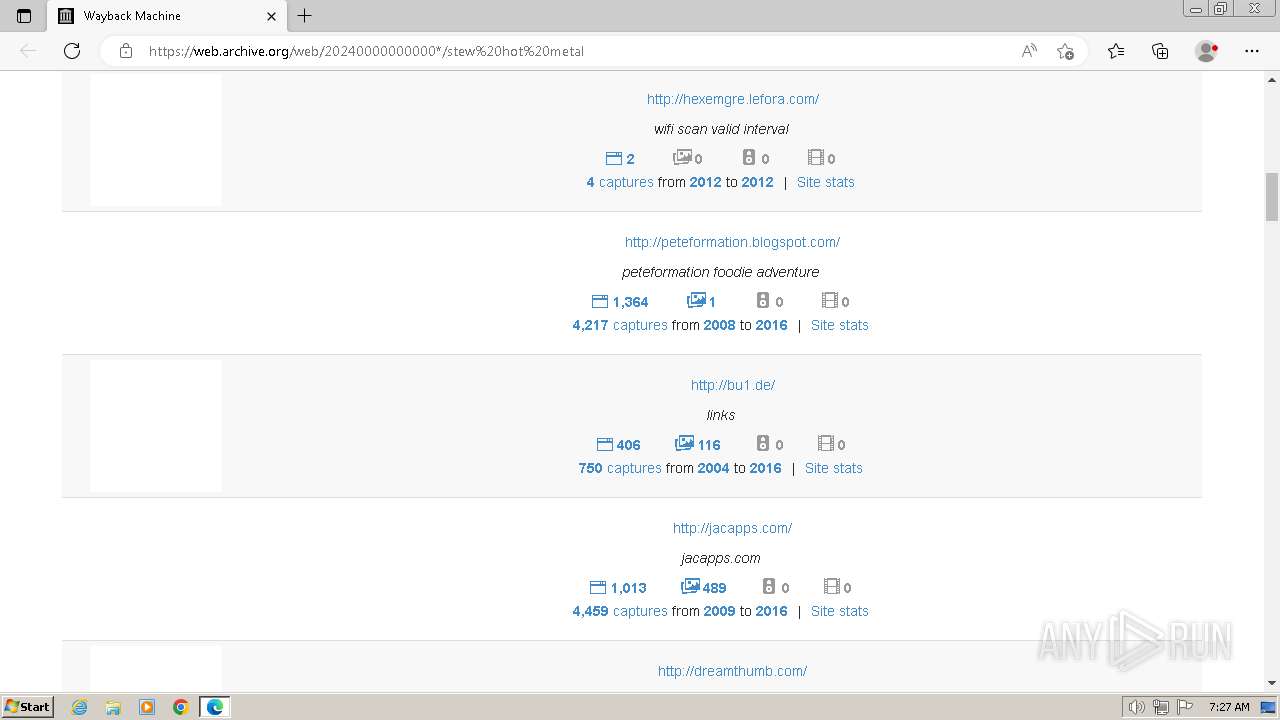
Task: Open the Collections panel
Action: (x=1160, y=51)
